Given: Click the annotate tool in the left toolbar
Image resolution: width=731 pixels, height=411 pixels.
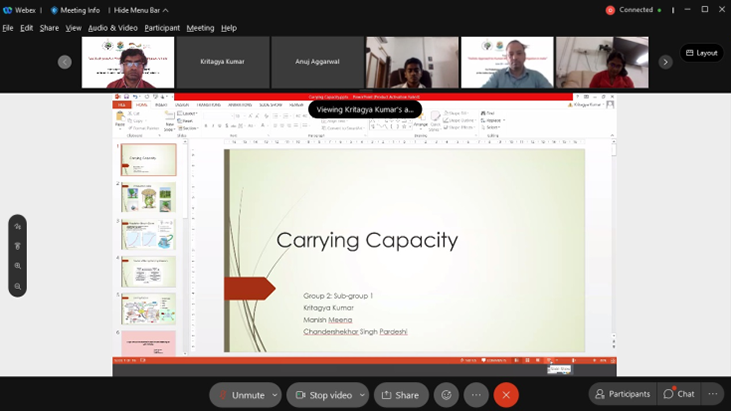Looking at the screenshot, I should [x=17, y=227].
